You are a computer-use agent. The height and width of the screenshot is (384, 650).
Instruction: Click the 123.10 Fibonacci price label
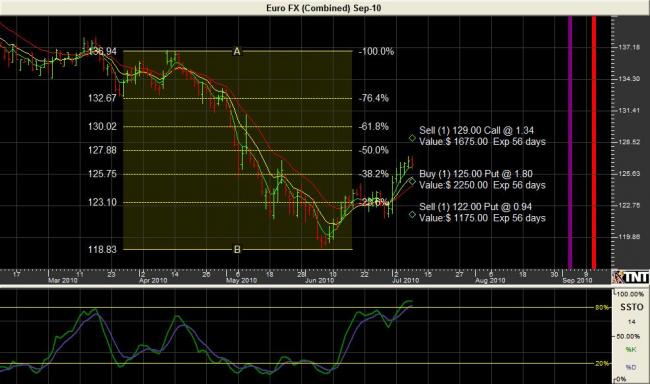[102, 202]
